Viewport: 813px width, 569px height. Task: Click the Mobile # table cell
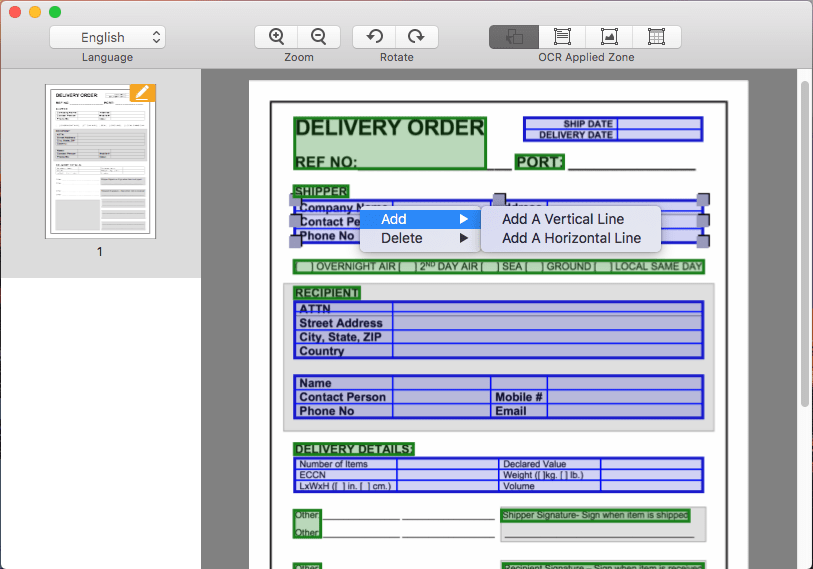518,397
